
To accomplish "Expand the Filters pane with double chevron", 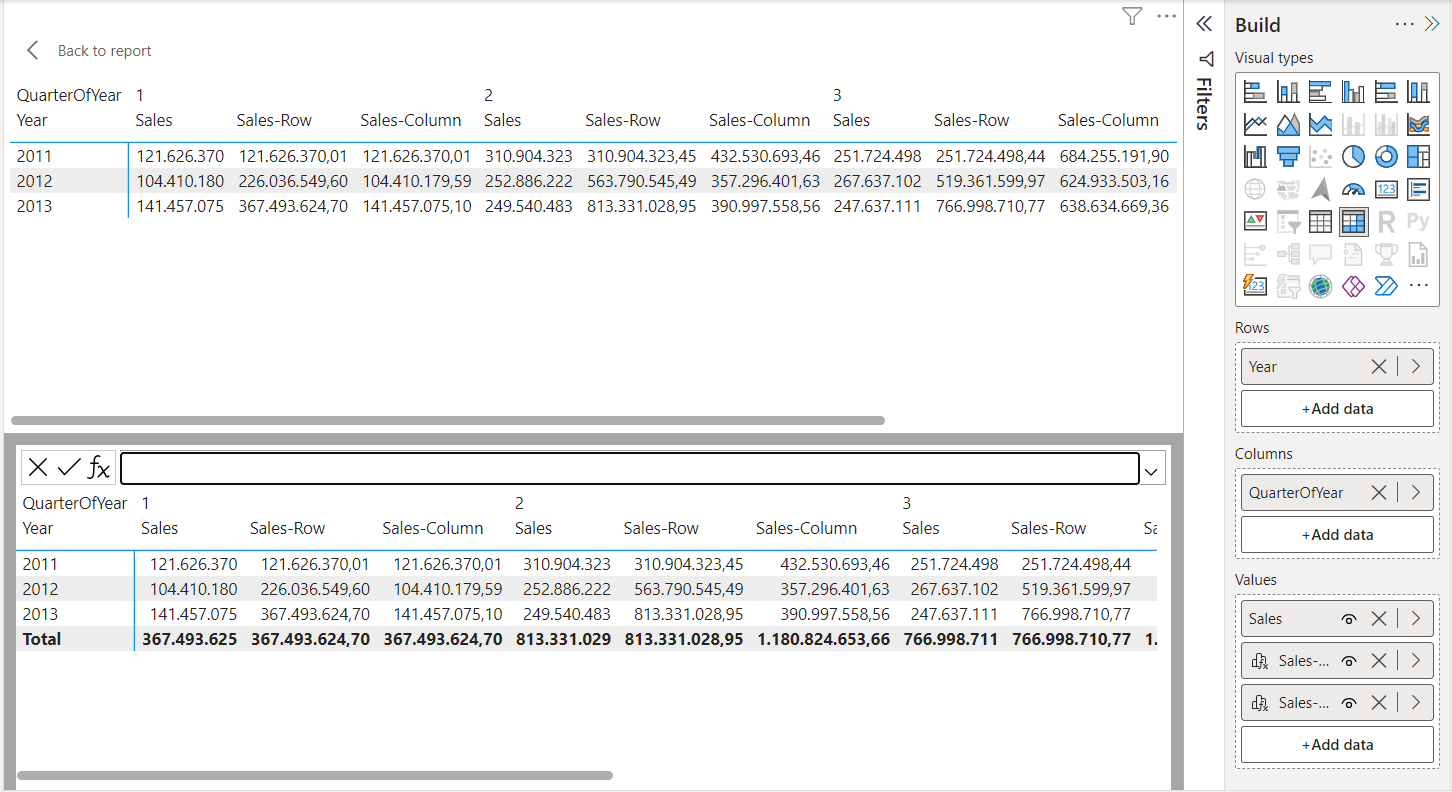I will 1204,24.
